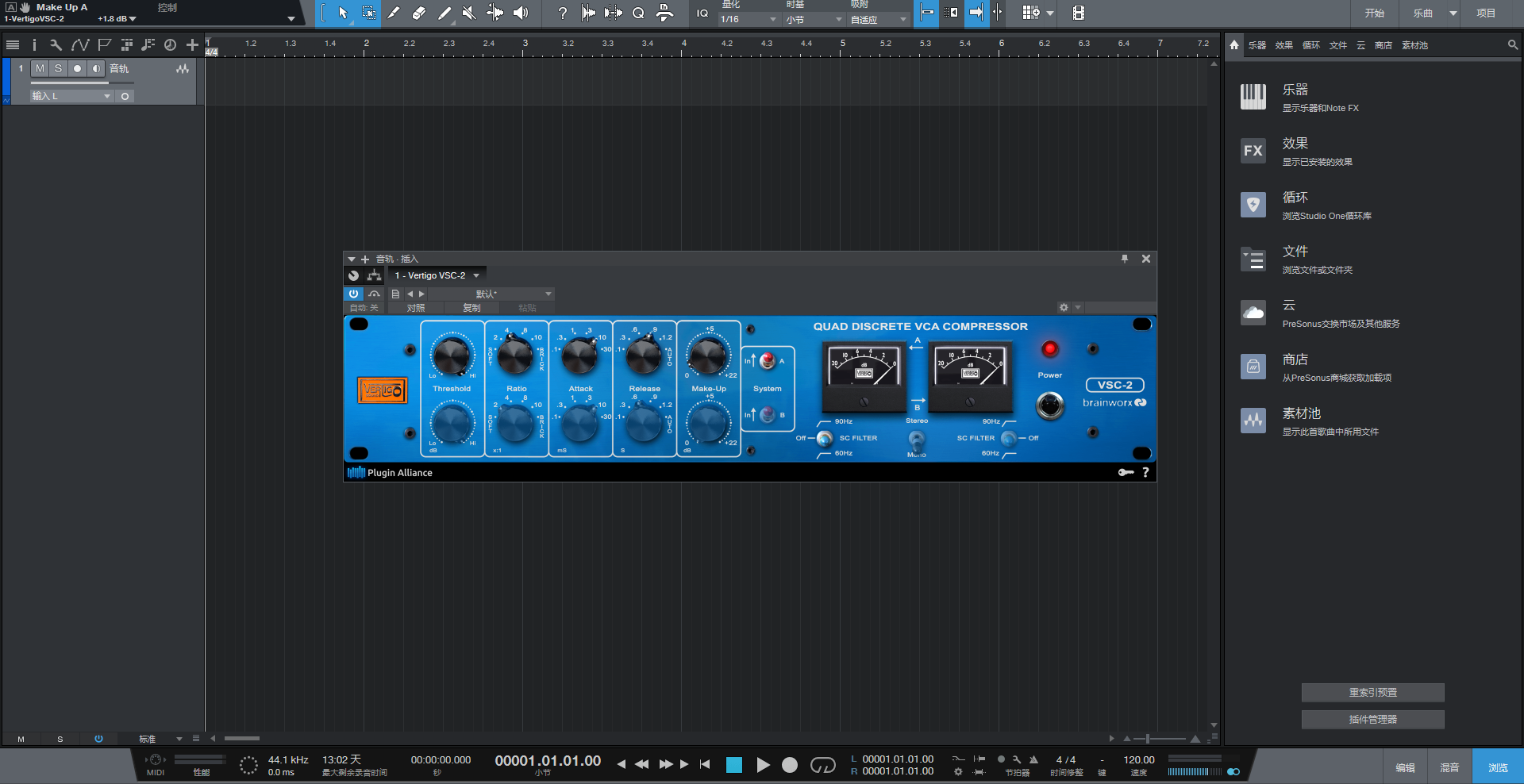Click the add track plus icon
1524x784 pixels.
pyautogui.click(x=192, y=45)
